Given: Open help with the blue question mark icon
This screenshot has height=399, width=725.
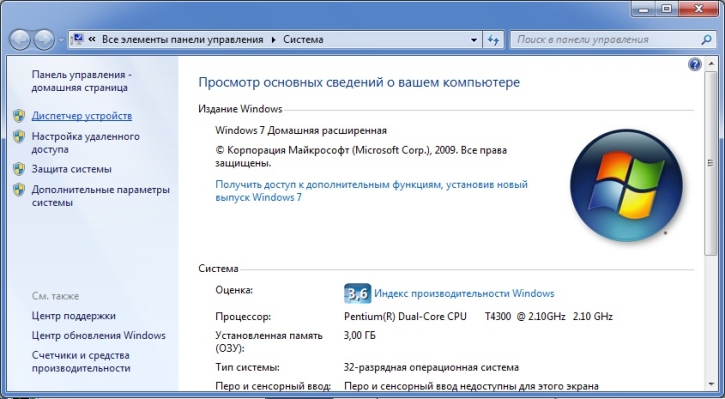Looking at the screenshot, I should (694, 64).
